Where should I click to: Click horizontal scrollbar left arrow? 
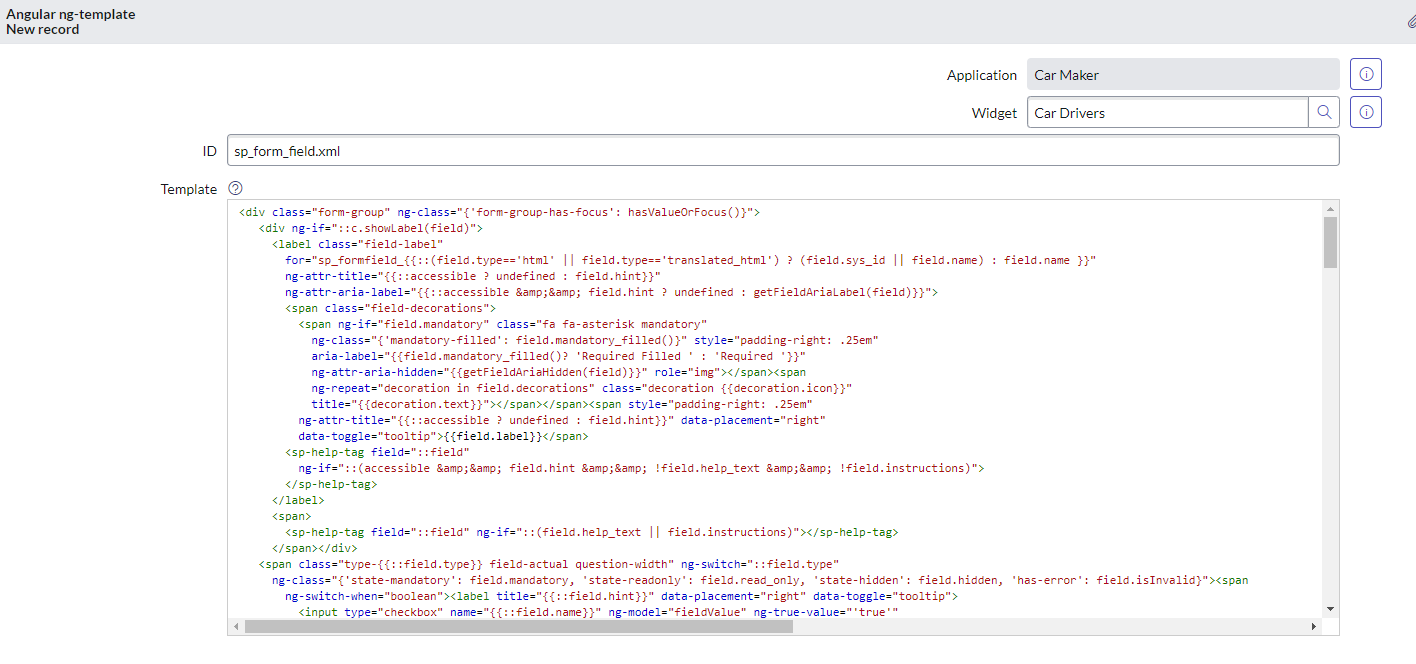[x=236, y=627]
